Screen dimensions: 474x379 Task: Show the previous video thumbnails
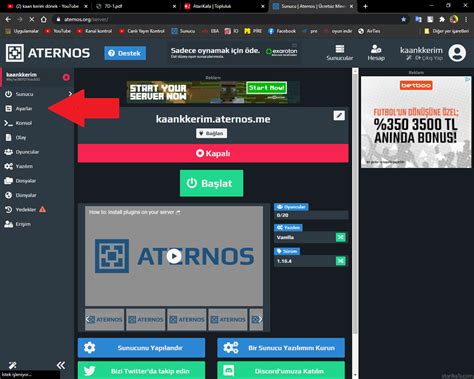pyautogui.click(x=88, y=319)
